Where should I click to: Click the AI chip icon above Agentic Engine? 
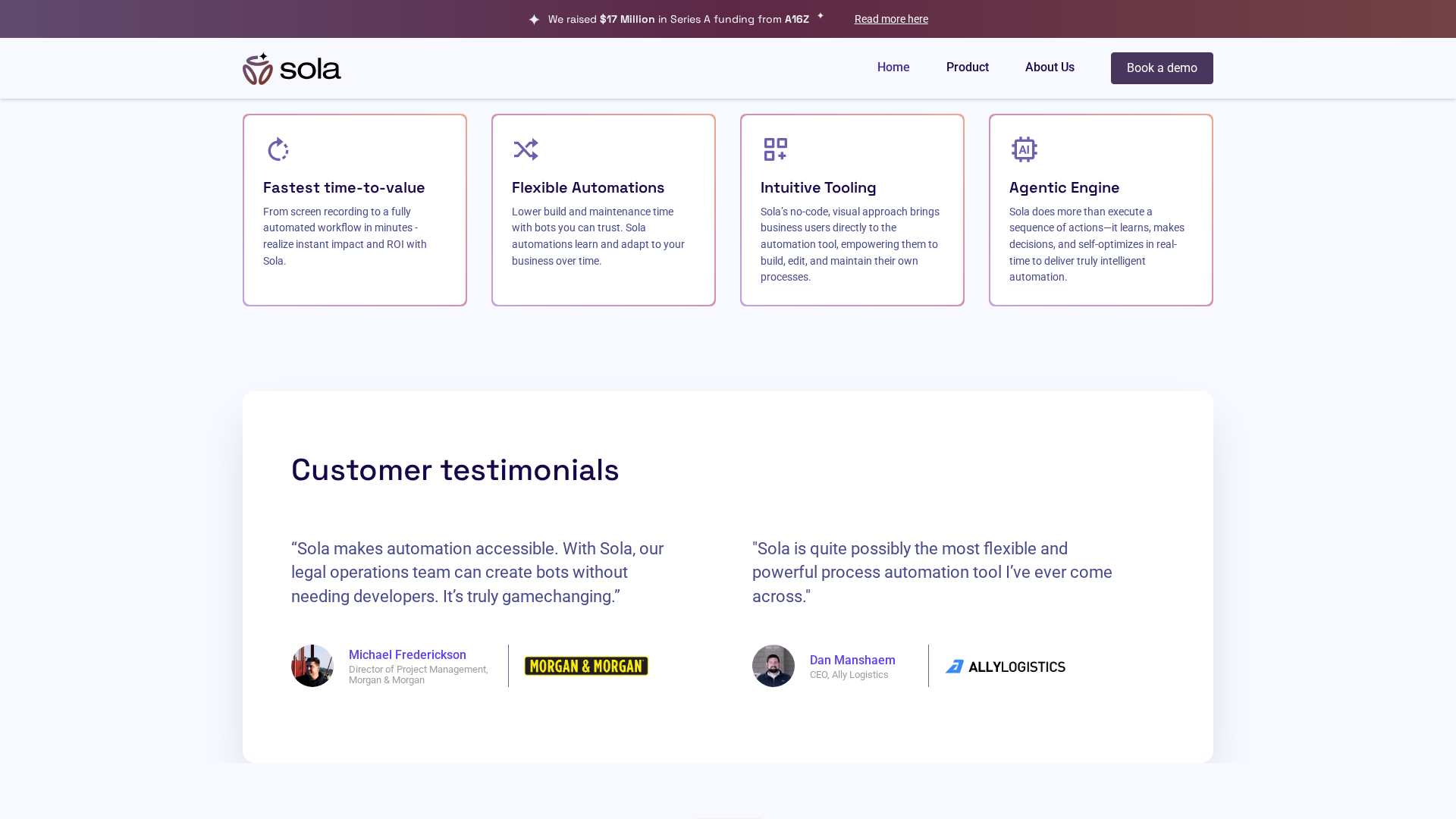1025,149
